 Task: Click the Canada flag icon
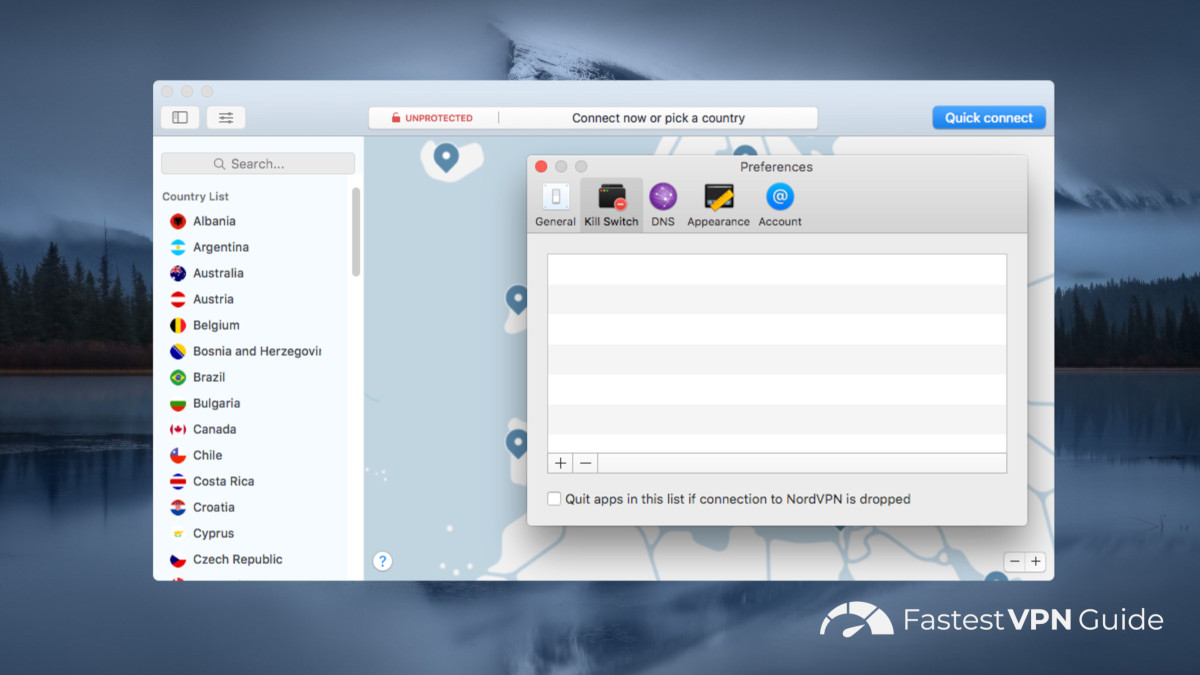point(178,429)
